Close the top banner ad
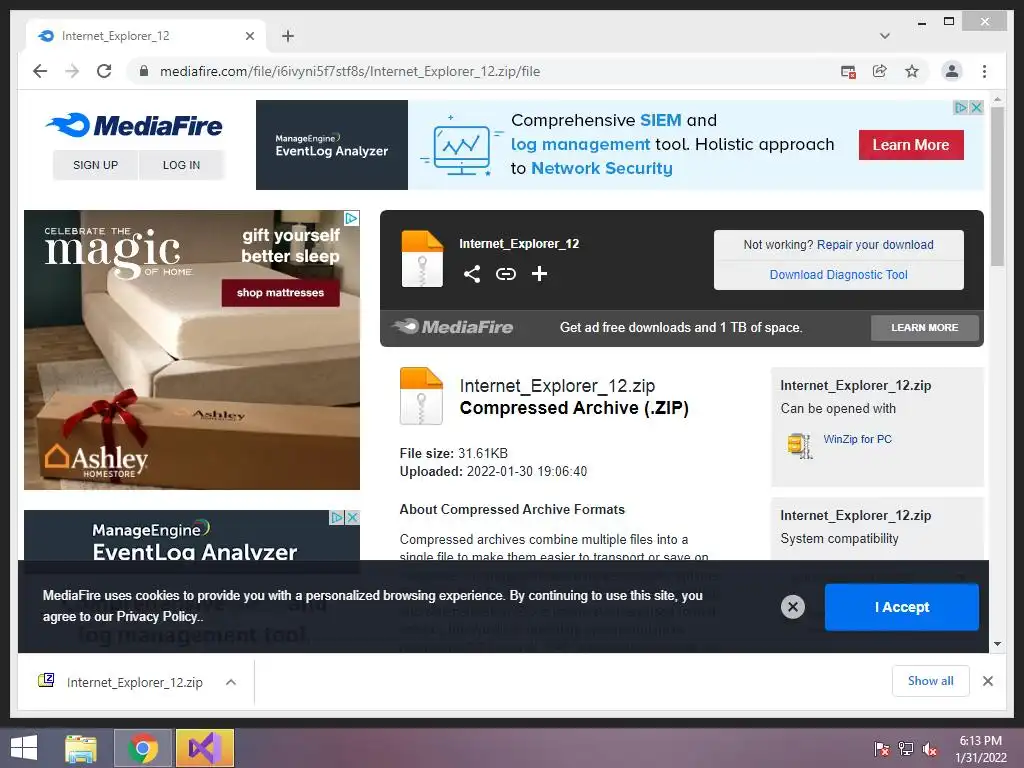Image resolution: width=1024 pixels, height=768 pixels. [976, 108]
